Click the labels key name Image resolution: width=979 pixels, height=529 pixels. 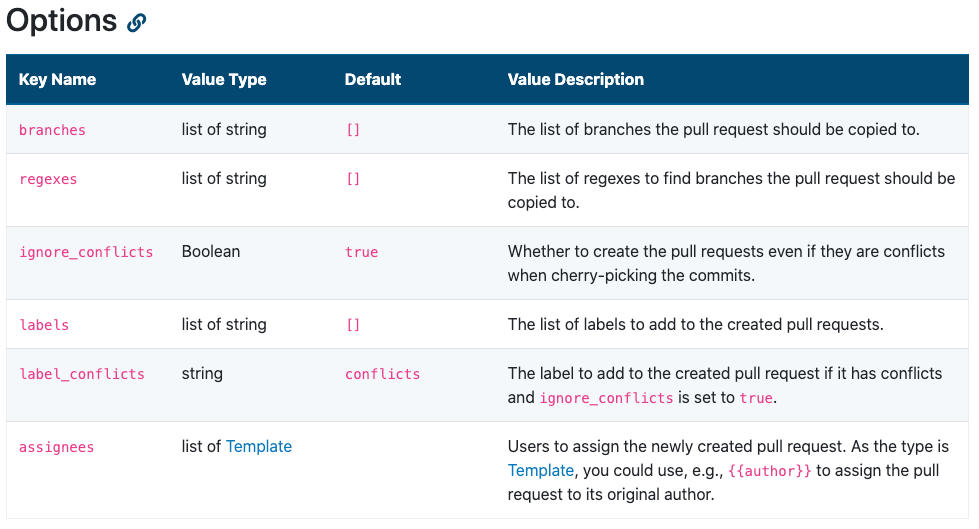pos(44,325)
